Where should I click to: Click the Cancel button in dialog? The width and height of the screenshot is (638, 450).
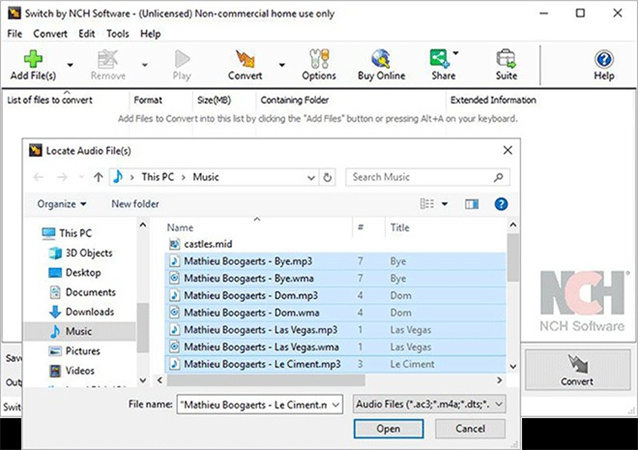point(470,429)
